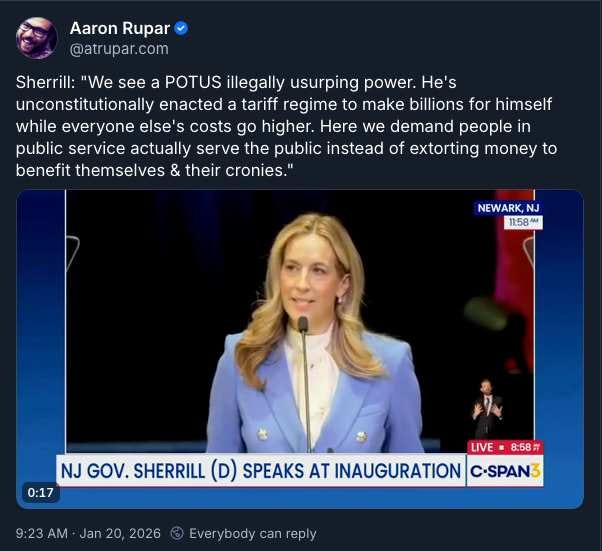Click the 11:58 AM clock label
Viewport: 602px width, 551px height.
point(523,222)
